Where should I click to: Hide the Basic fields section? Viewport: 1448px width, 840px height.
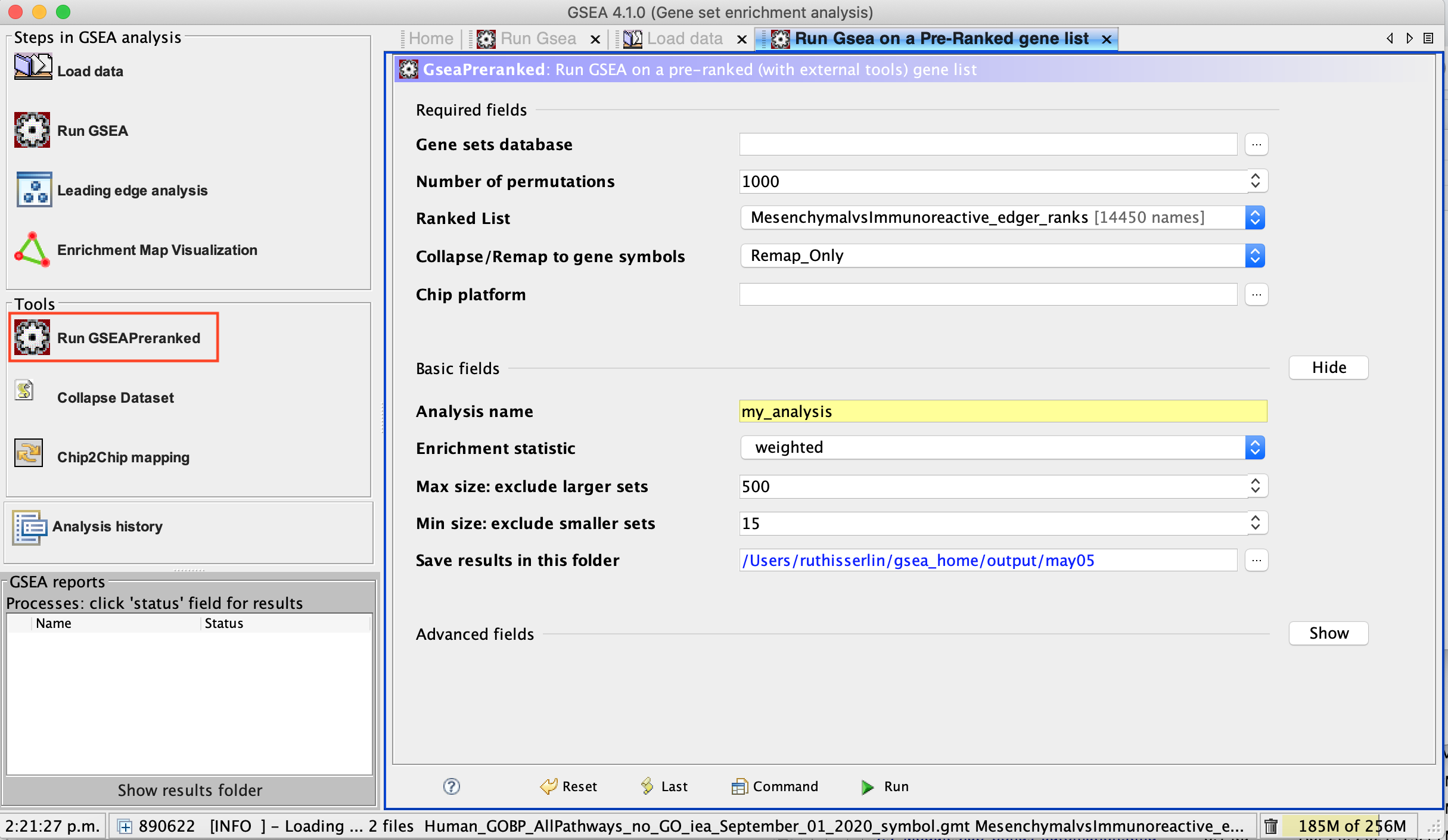click(x=1328, y=368)
